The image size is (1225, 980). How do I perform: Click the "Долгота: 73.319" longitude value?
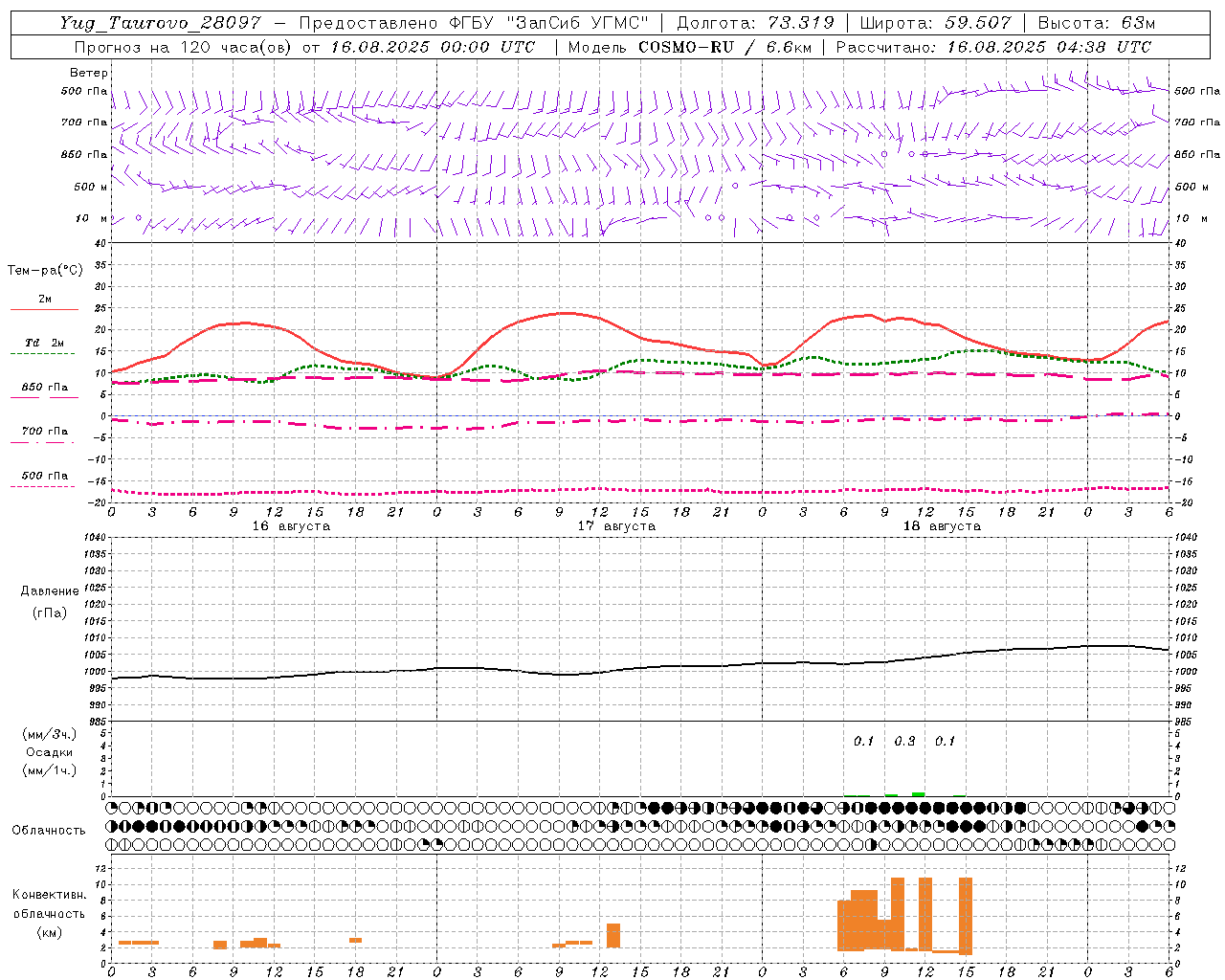755,23
